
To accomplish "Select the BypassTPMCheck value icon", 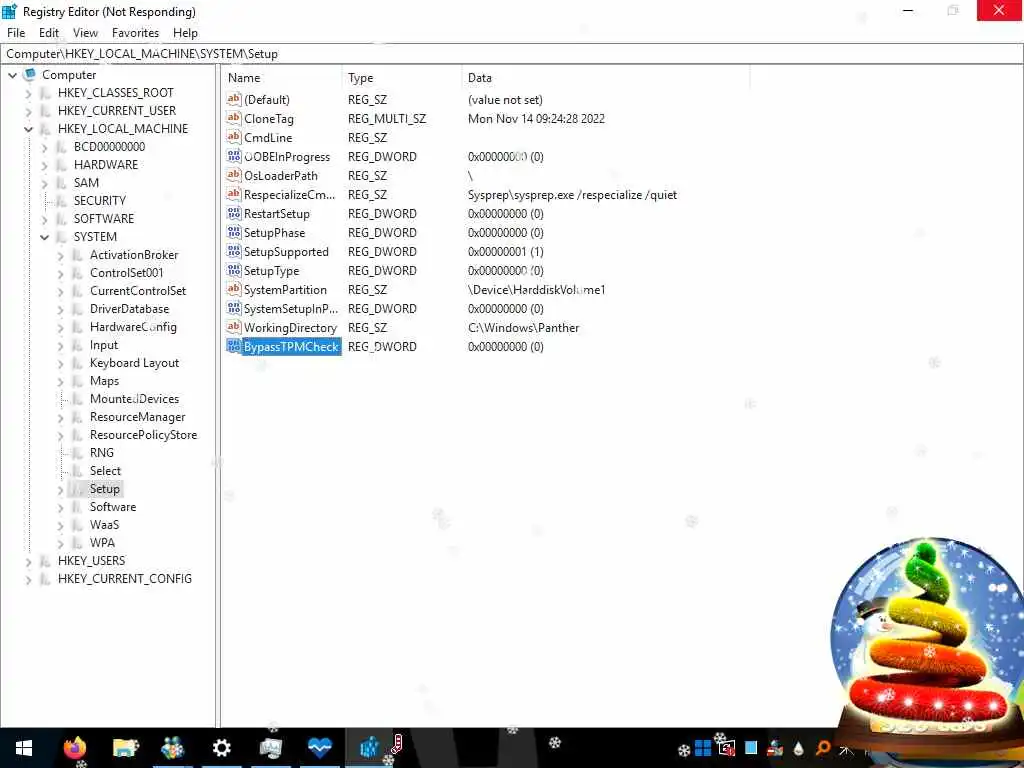I will tap(234, 347).
